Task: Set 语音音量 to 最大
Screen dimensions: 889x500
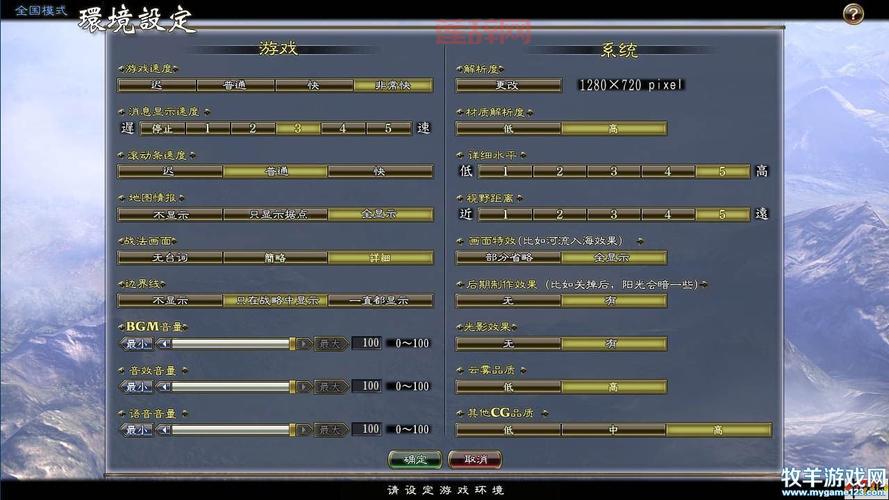Action: (x=332, y=430)
